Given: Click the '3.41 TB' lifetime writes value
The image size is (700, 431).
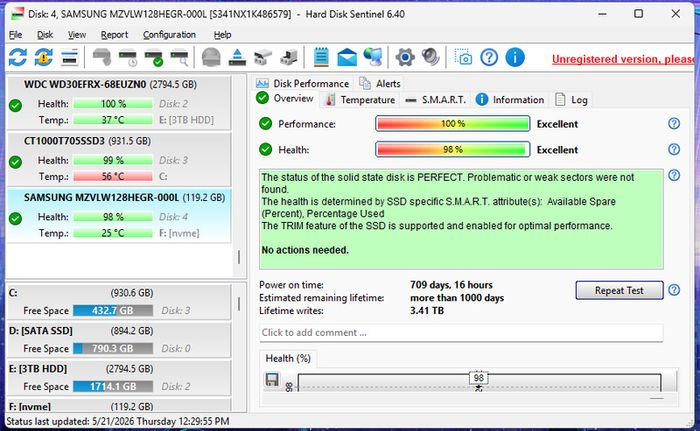Looking at the screenshot, I should [x=427, y=310].
